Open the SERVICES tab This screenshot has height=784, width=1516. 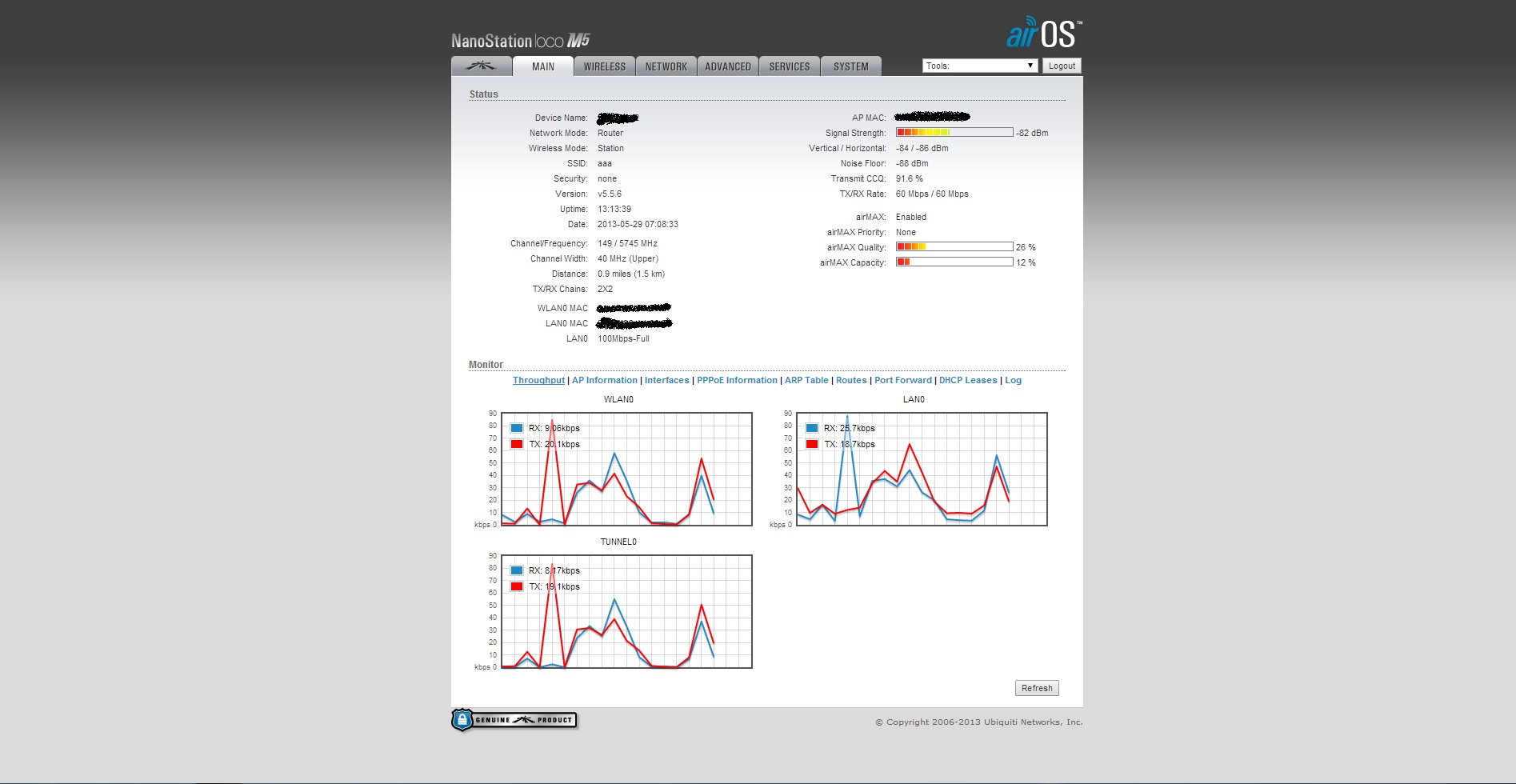[x=790, y=66]
